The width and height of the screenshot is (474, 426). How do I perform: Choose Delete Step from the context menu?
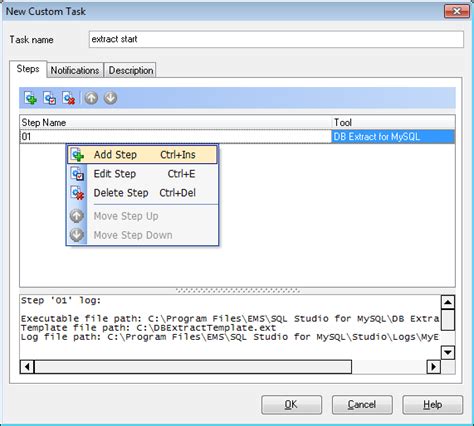pos(142,193)
